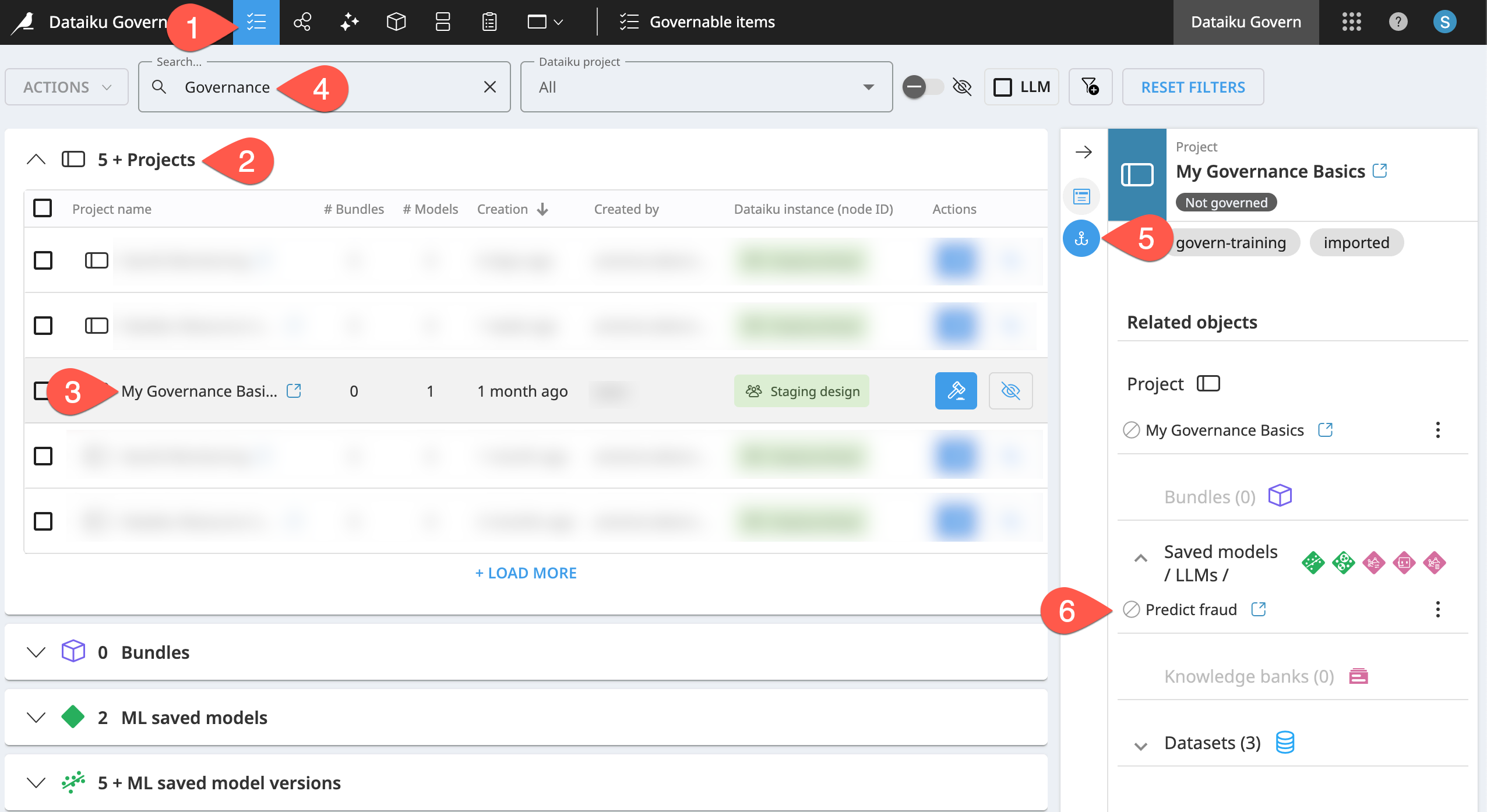Open the sparkle AI icon in navbar
The image size is (1487, 812).
point(349,22)
